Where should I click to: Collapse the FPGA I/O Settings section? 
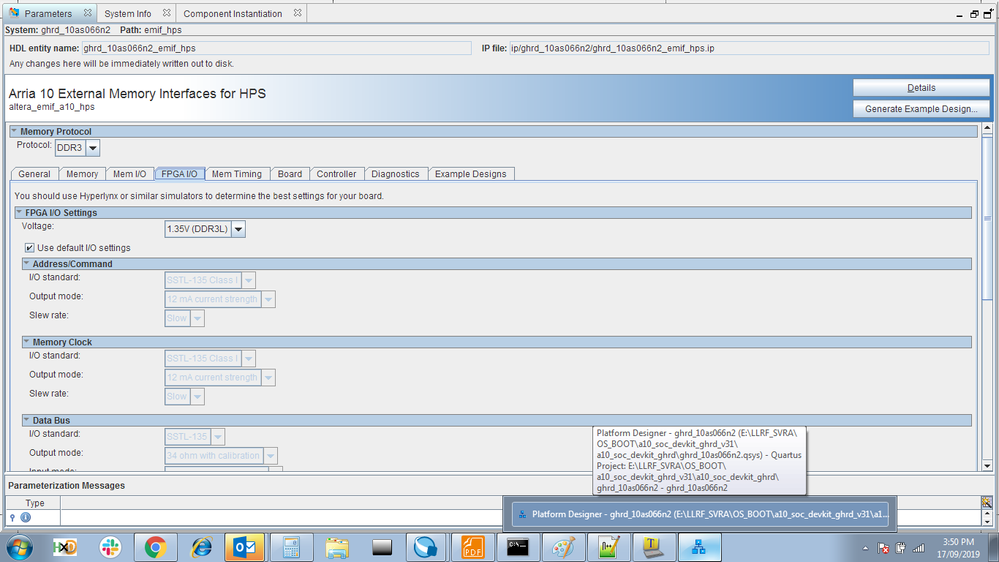pyautogui.click(x=19, y=212)
